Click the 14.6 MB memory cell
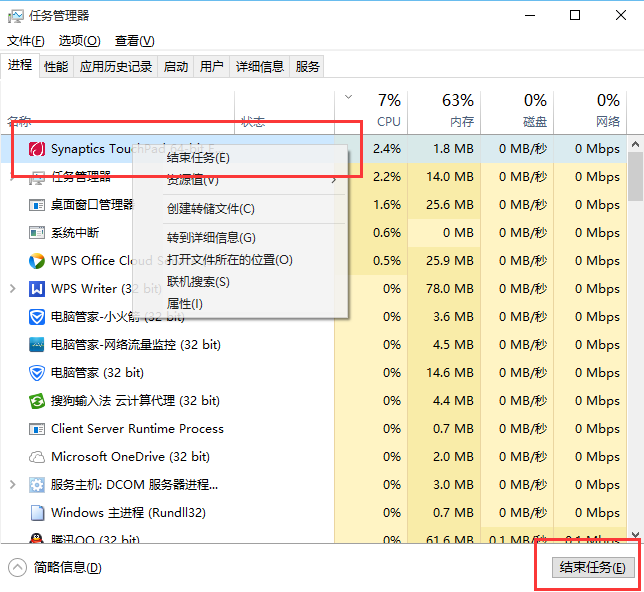Screen dimensions: 644x592 444,373
